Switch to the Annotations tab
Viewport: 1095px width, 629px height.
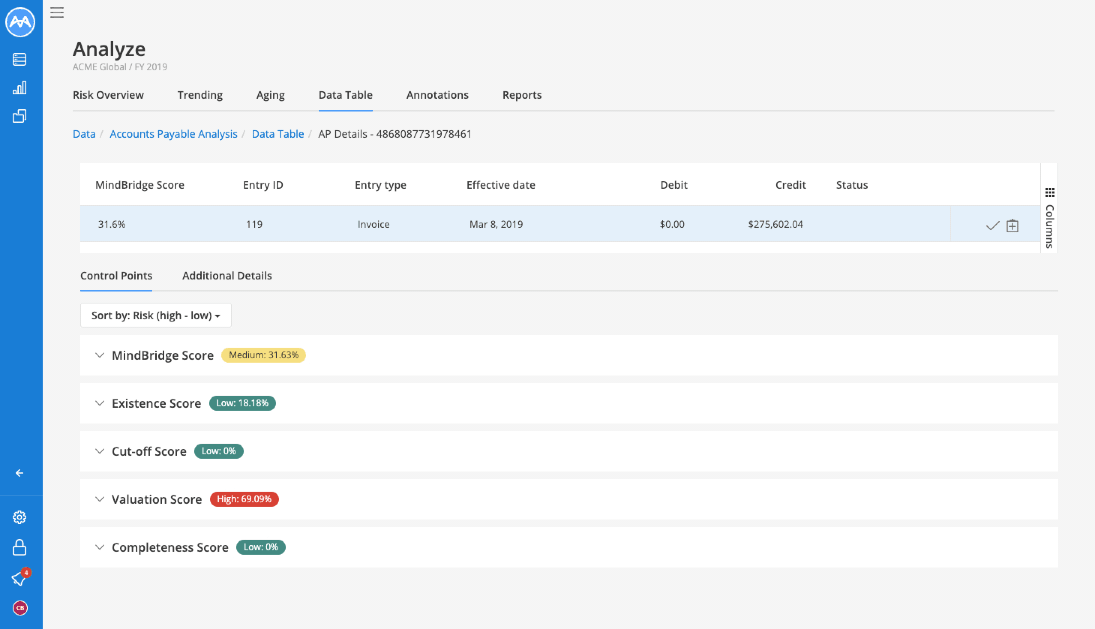(x=437, y=95)
